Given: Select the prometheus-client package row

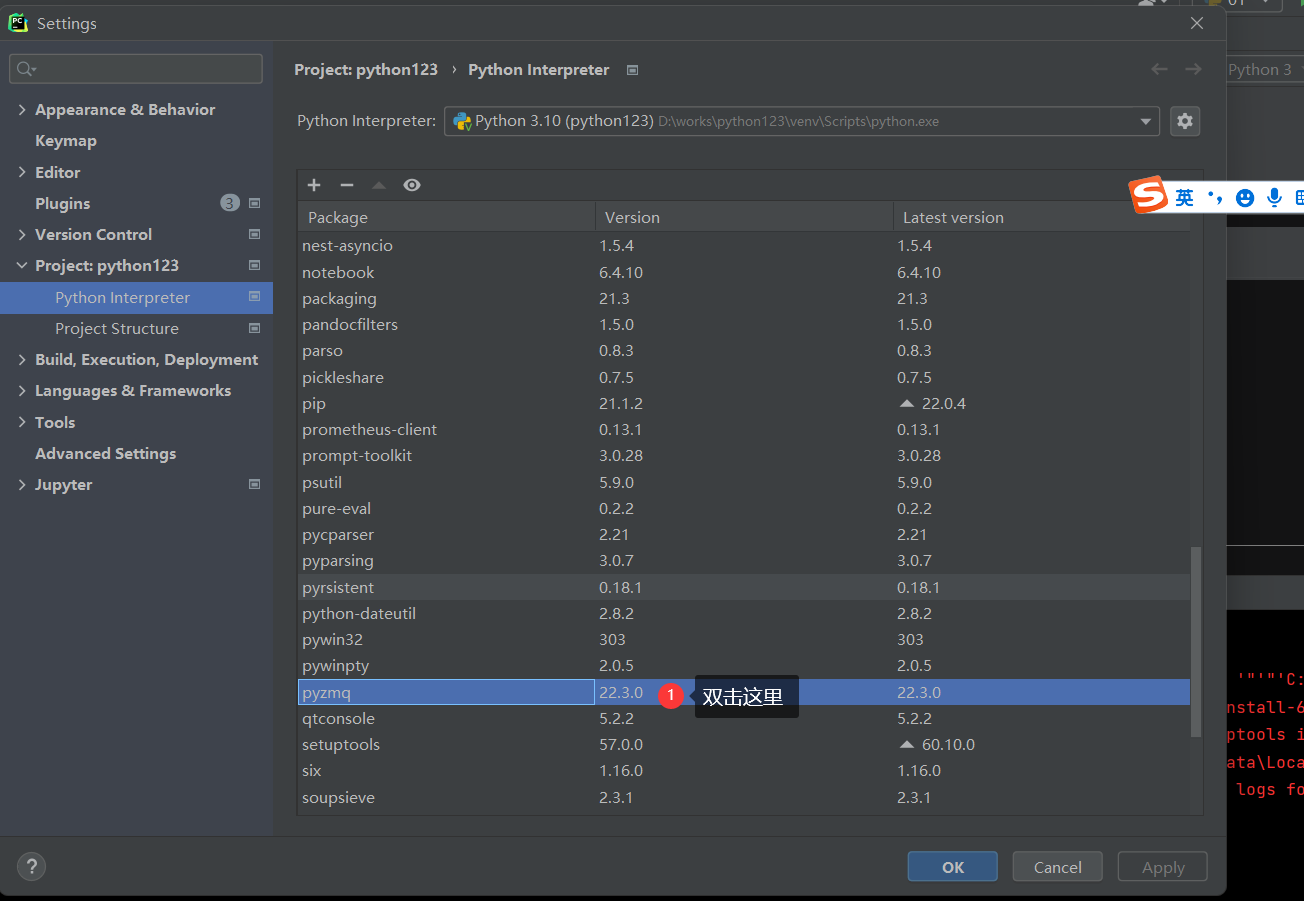Looking at the screenshot, I should click(744, 429).
